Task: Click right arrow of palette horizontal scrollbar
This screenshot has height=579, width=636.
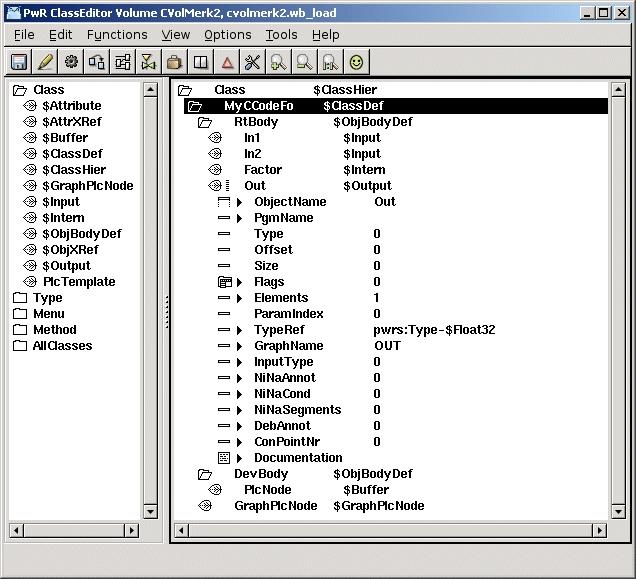Action: [x=131, y=530]
